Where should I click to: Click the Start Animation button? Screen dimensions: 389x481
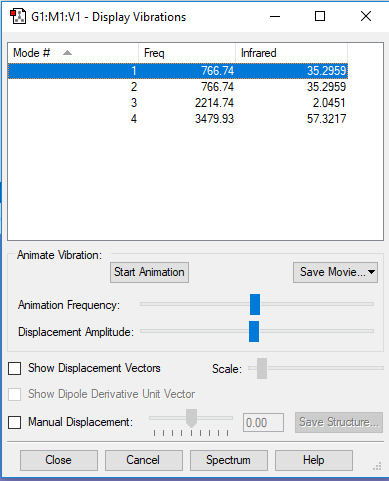coord(149,272)
